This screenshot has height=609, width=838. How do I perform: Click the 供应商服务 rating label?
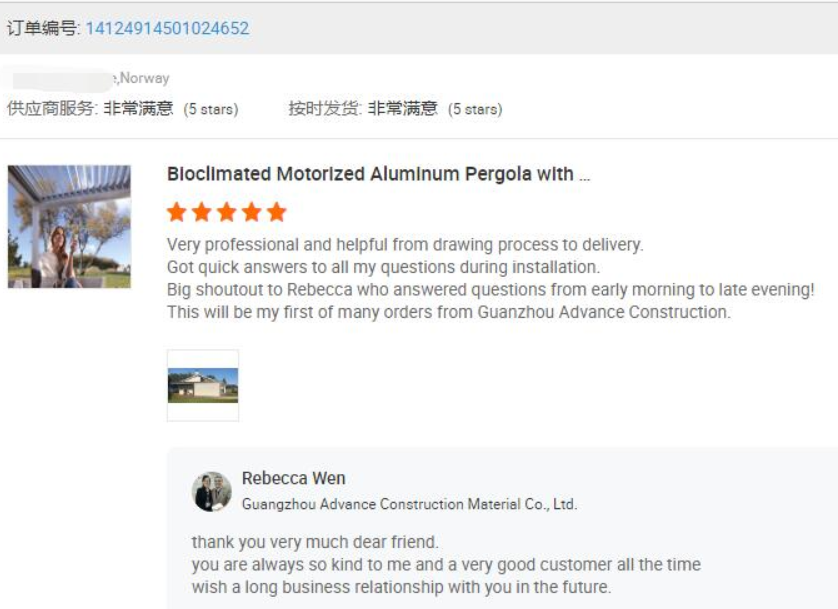(52, 108)
